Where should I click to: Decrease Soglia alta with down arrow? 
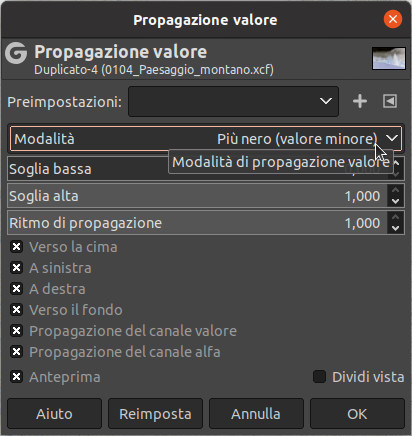396,201
